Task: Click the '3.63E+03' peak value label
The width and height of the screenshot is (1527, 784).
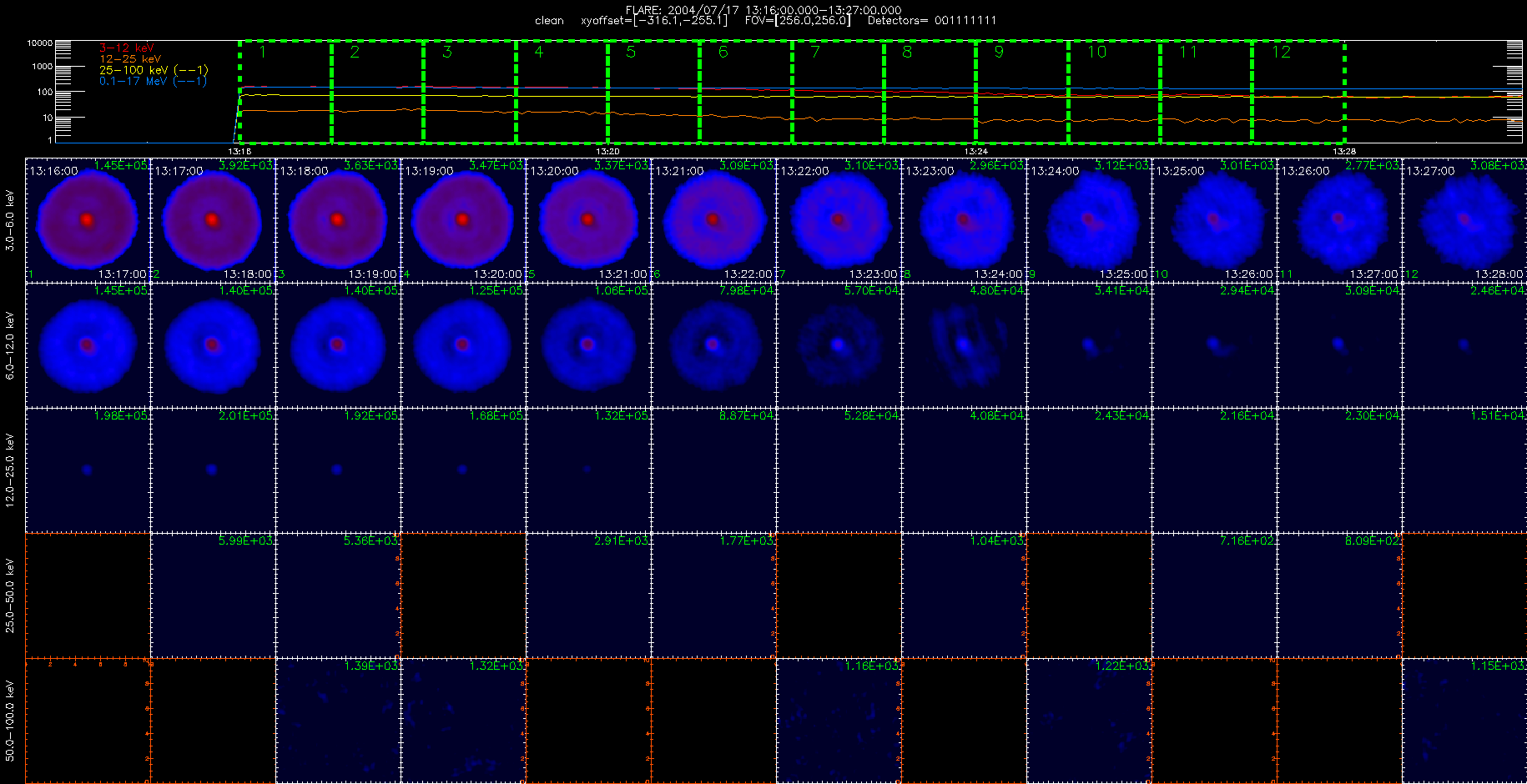Action: [x=371, y=165]
